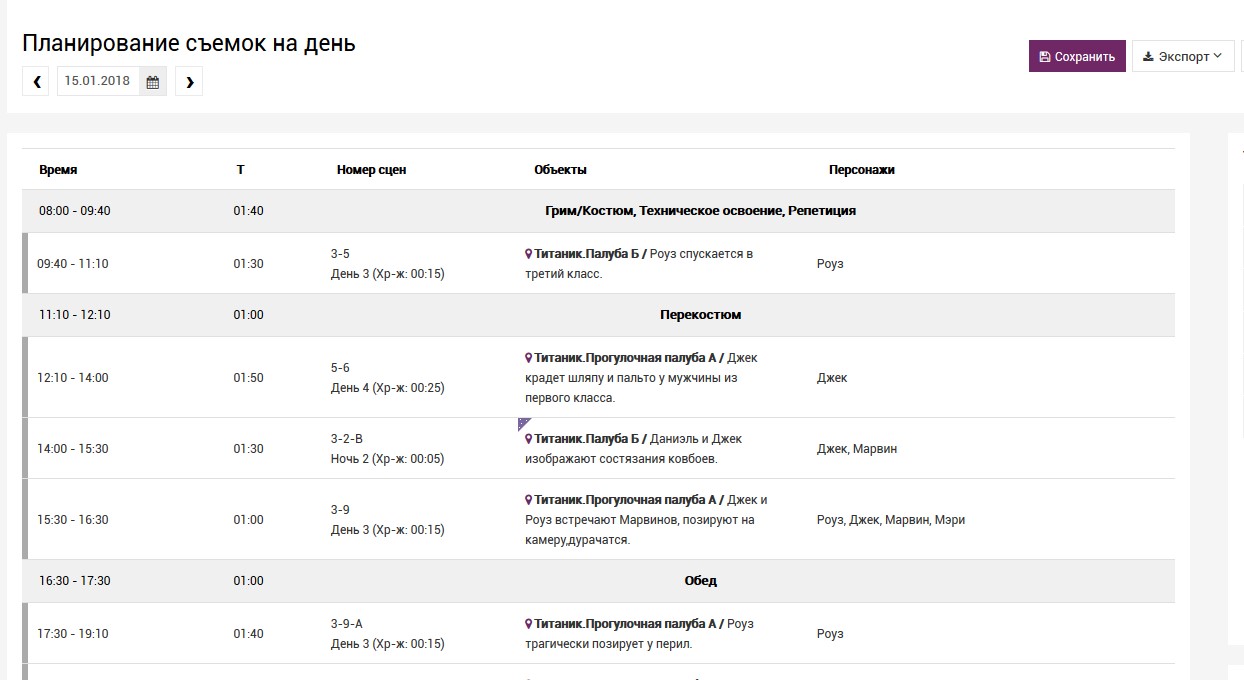Click the Грим/Костюм preparation row
Image resolution: width=1244 pixels, height=680 pixels.
700,211
